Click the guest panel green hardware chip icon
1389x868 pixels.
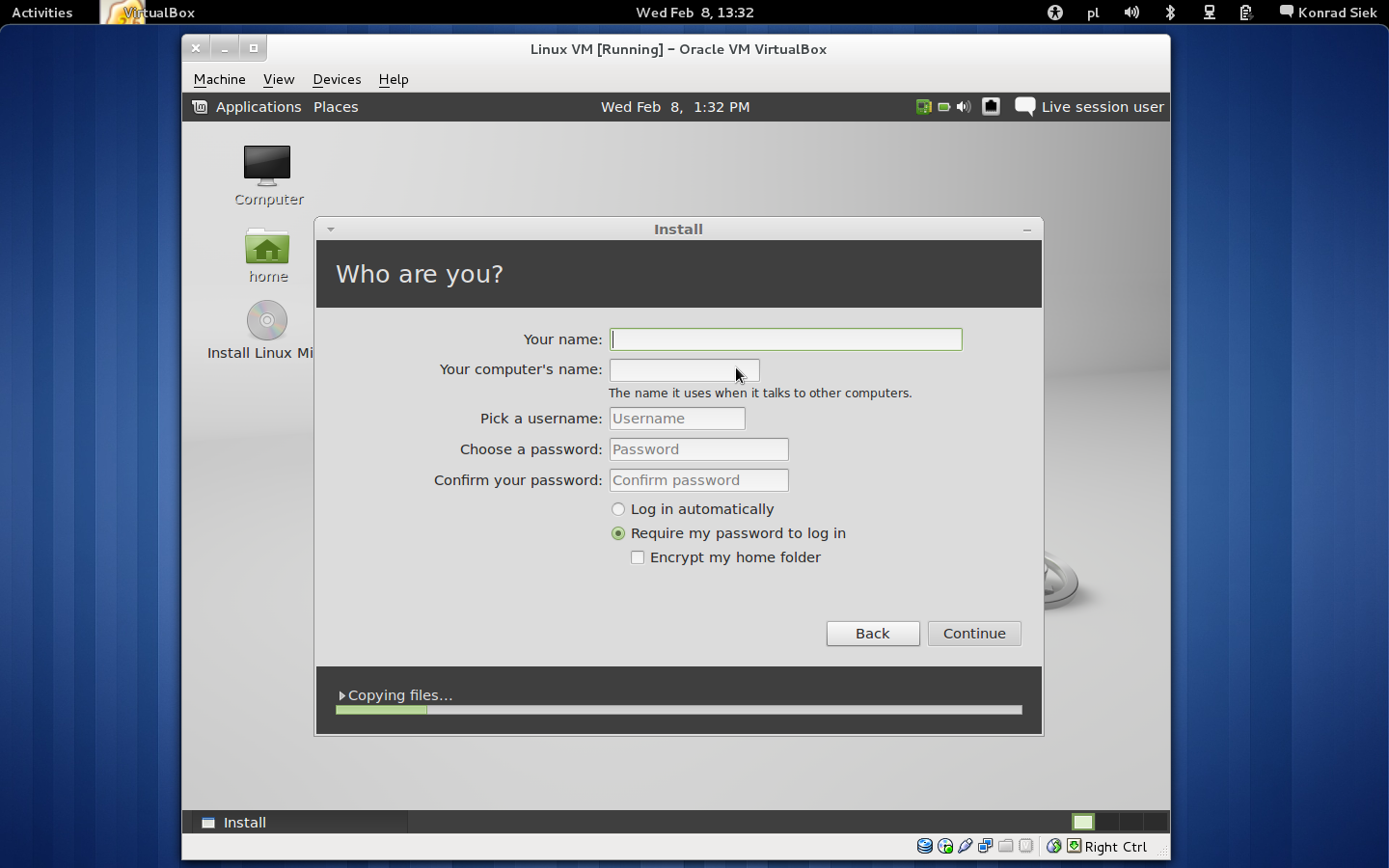(923, 107)
